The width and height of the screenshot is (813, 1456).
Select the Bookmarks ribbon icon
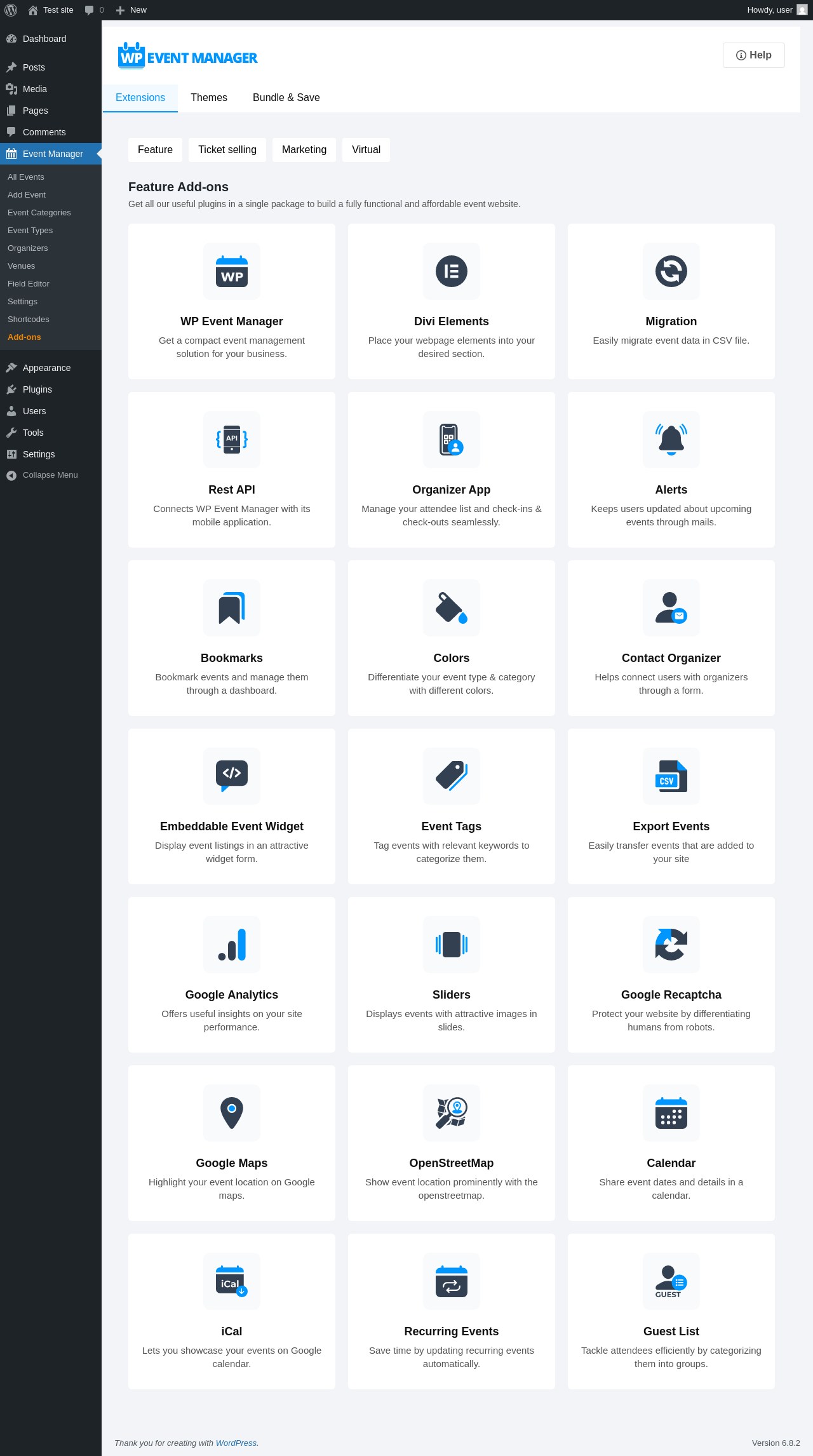coord(232,608)
